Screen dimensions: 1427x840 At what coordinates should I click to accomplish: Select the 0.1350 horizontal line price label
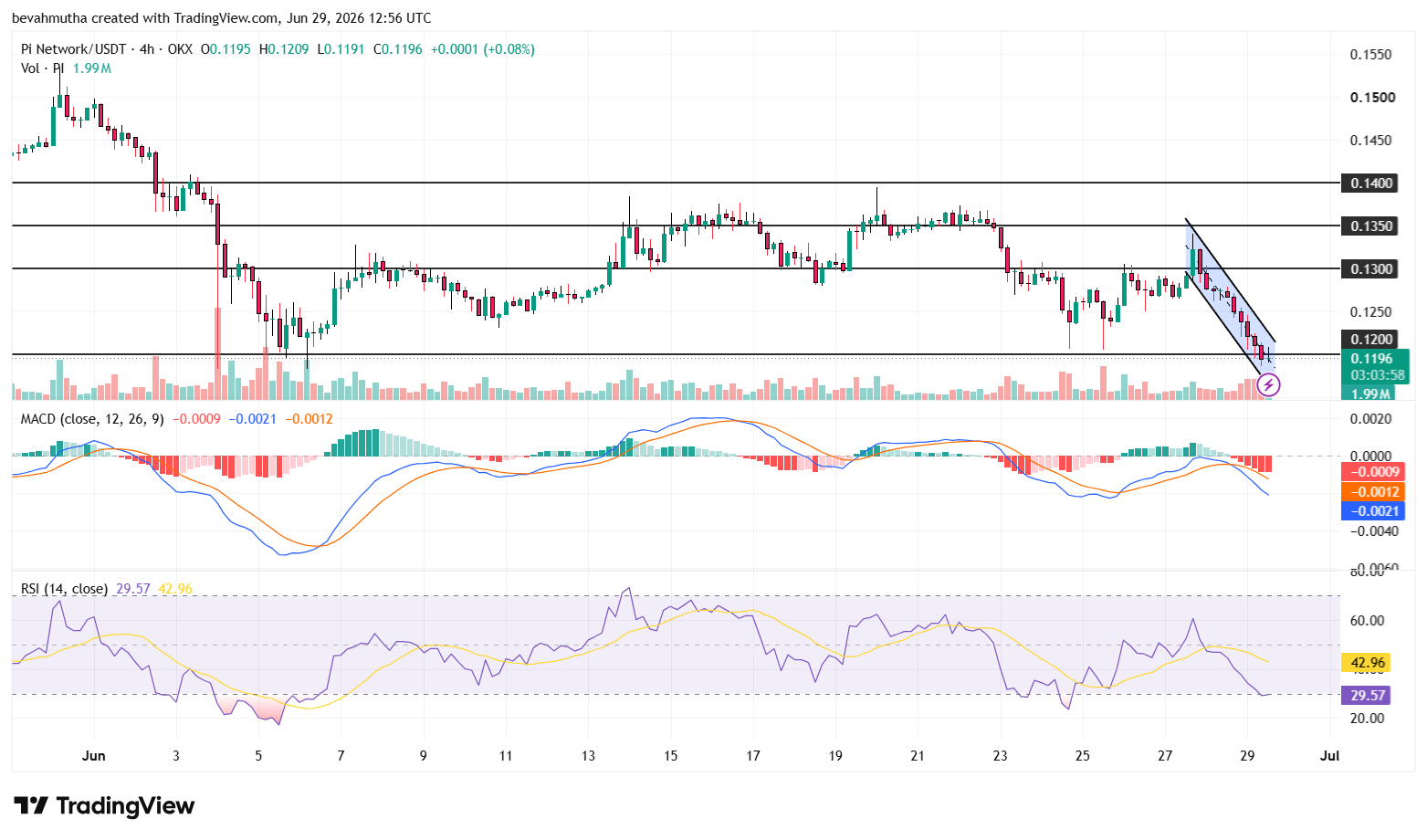(x=1371, y=226)
